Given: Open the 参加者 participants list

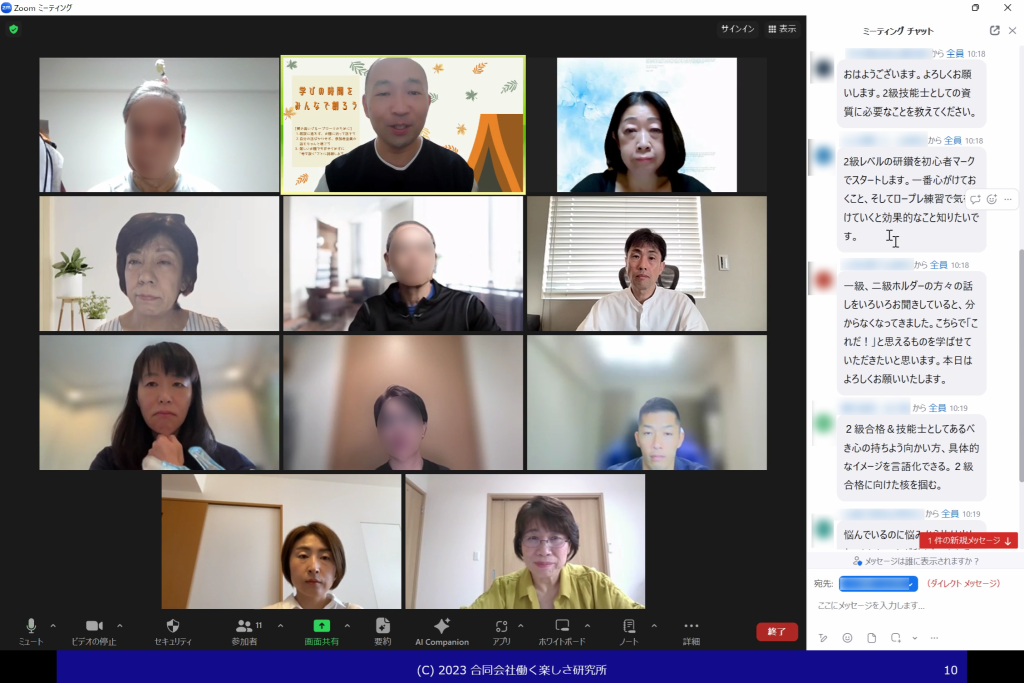Looking at the screenshot, I should (x=244, y=630).
